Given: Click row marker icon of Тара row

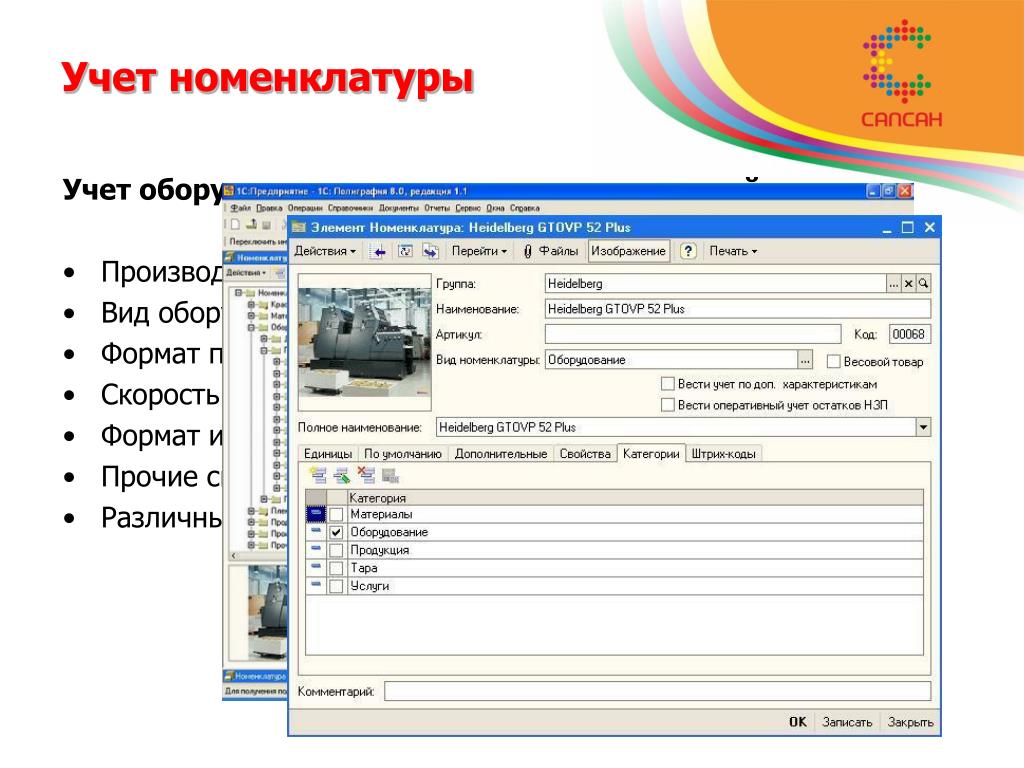Looking at the screenshot, I should (315, 568).
